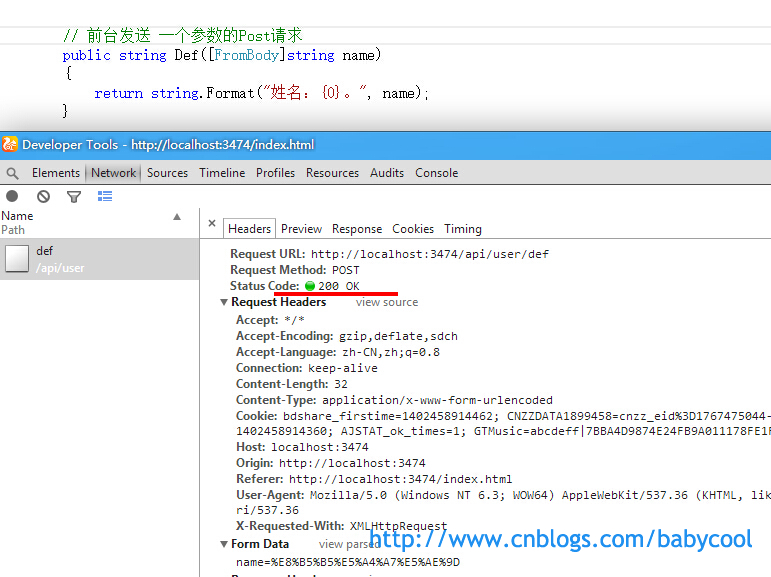Screen dimensions: 771x577
Task: Click the Accept-Encoding header line
Action: pyautogui.click(x=347, y=336)
